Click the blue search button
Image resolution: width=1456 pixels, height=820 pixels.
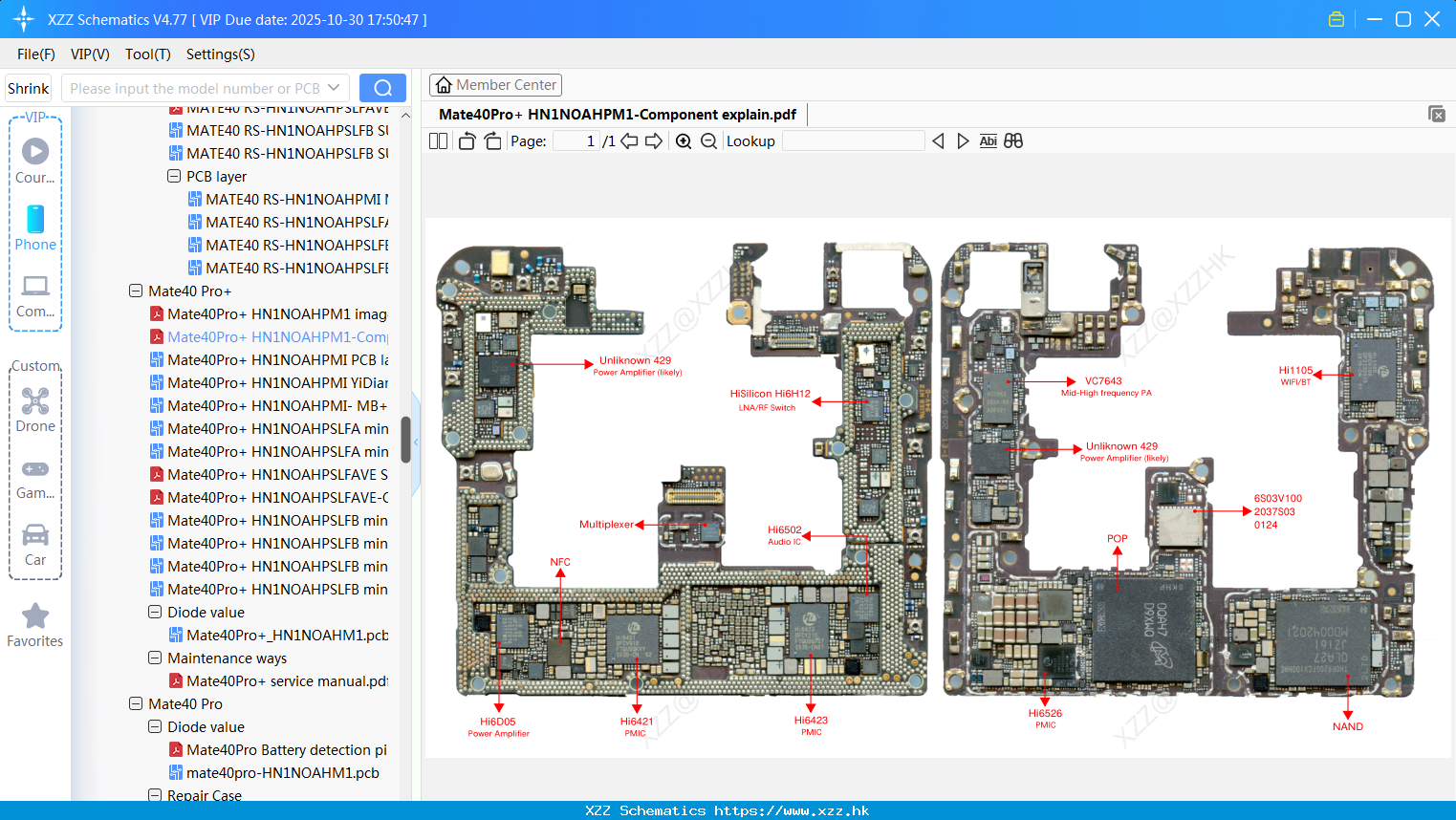click(x=382, y=88)
